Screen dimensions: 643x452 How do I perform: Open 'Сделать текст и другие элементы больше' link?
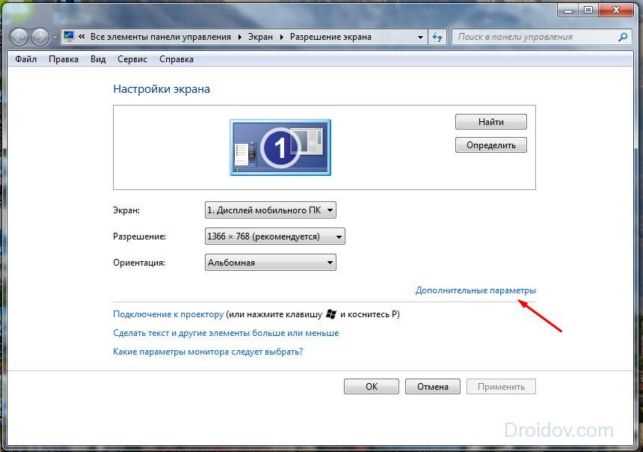point(226,333)
